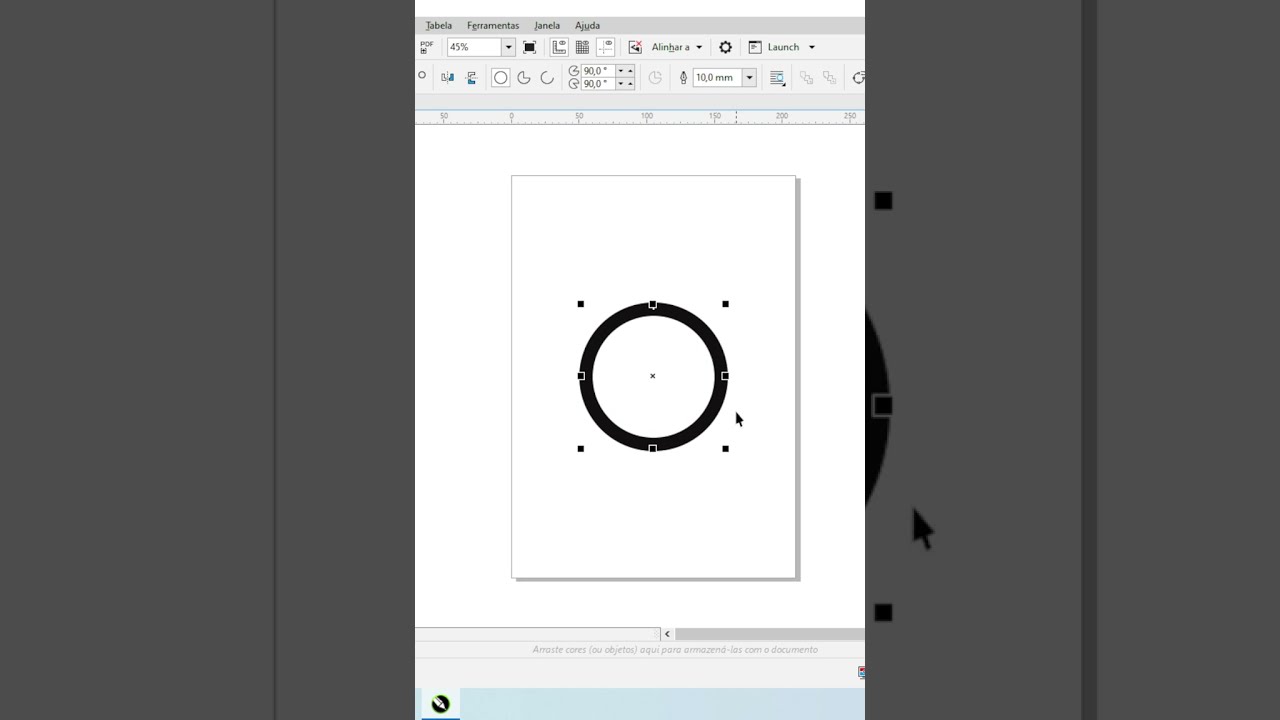The width and height of the screenshot is (1280, 720).
Task: Click the CorelDRAW taskbar icon
Action: [440, 704]
